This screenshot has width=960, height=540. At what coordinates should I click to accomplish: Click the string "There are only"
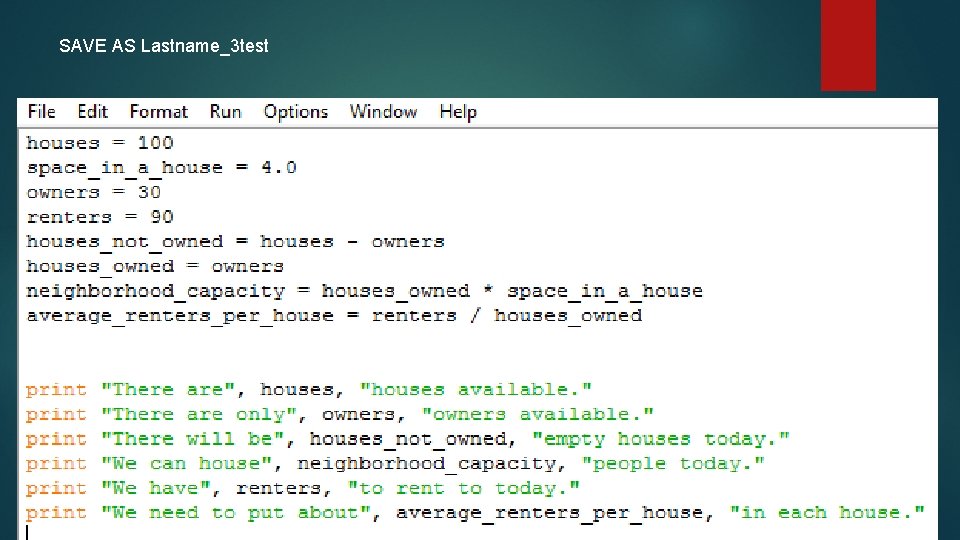pyautogui.click(x=199, y=414)
